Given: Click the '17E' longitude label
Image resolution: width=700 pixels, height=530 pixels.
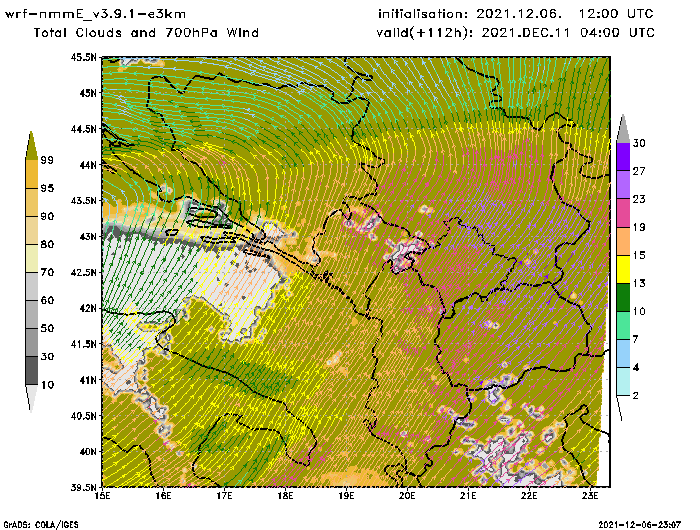Looking at the screenshot, I should [224, 496].
